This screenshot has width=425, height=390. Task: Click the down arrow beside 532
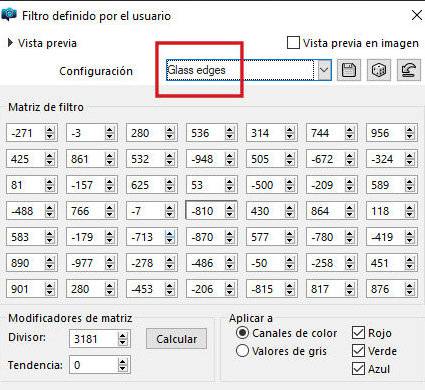tap(170, 162)
